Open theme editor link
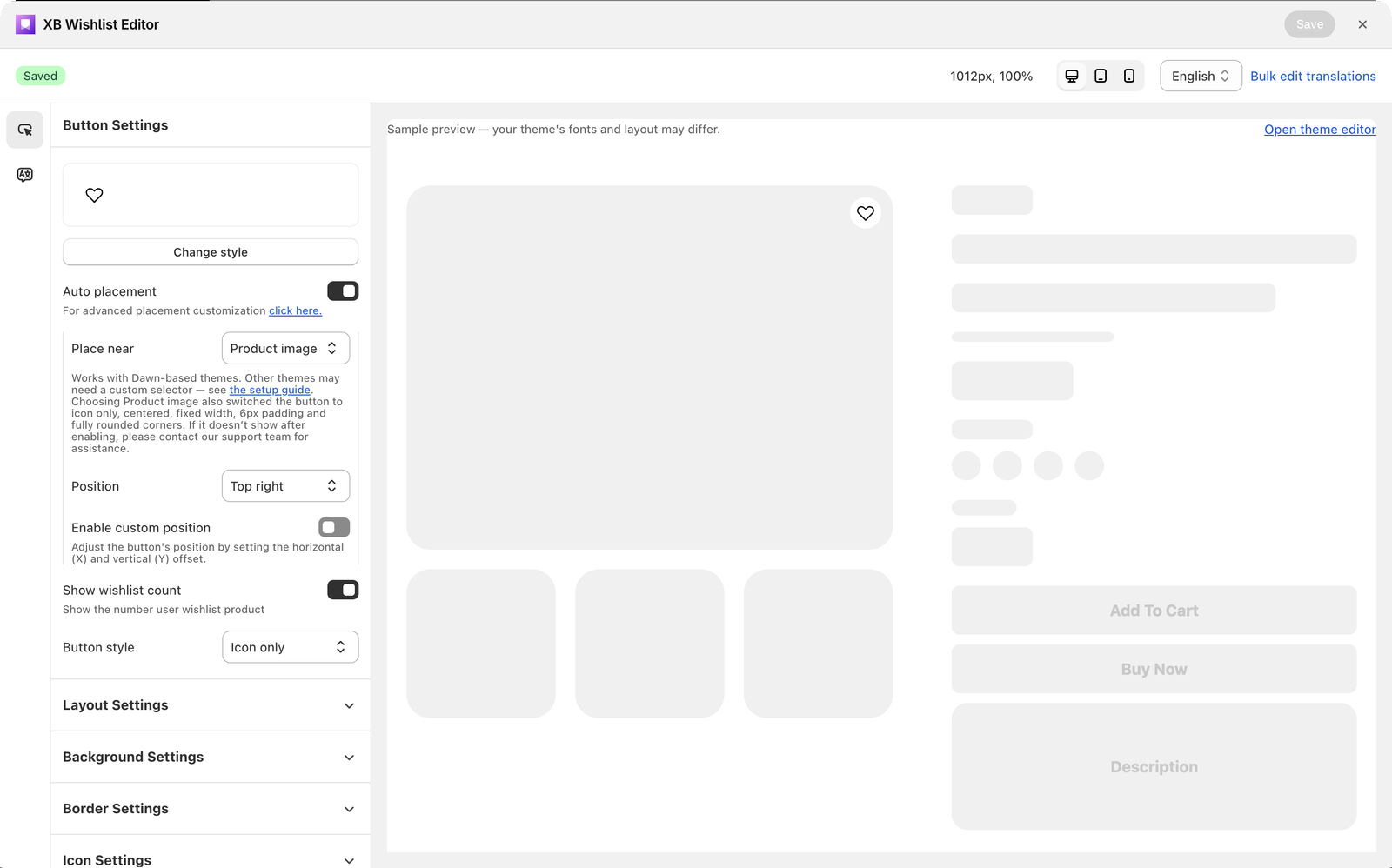The width and height of the screenshot is (1392, 868). pos(1320,130)
